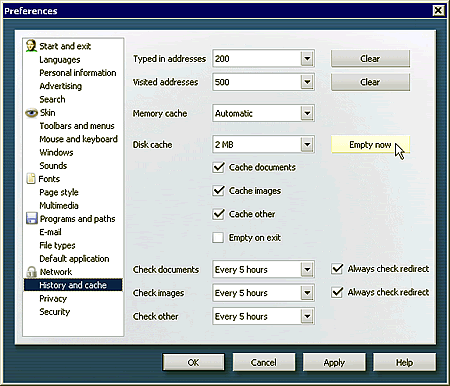Click the Network padlock icon

pyautogui.click(x=31, y=272)
